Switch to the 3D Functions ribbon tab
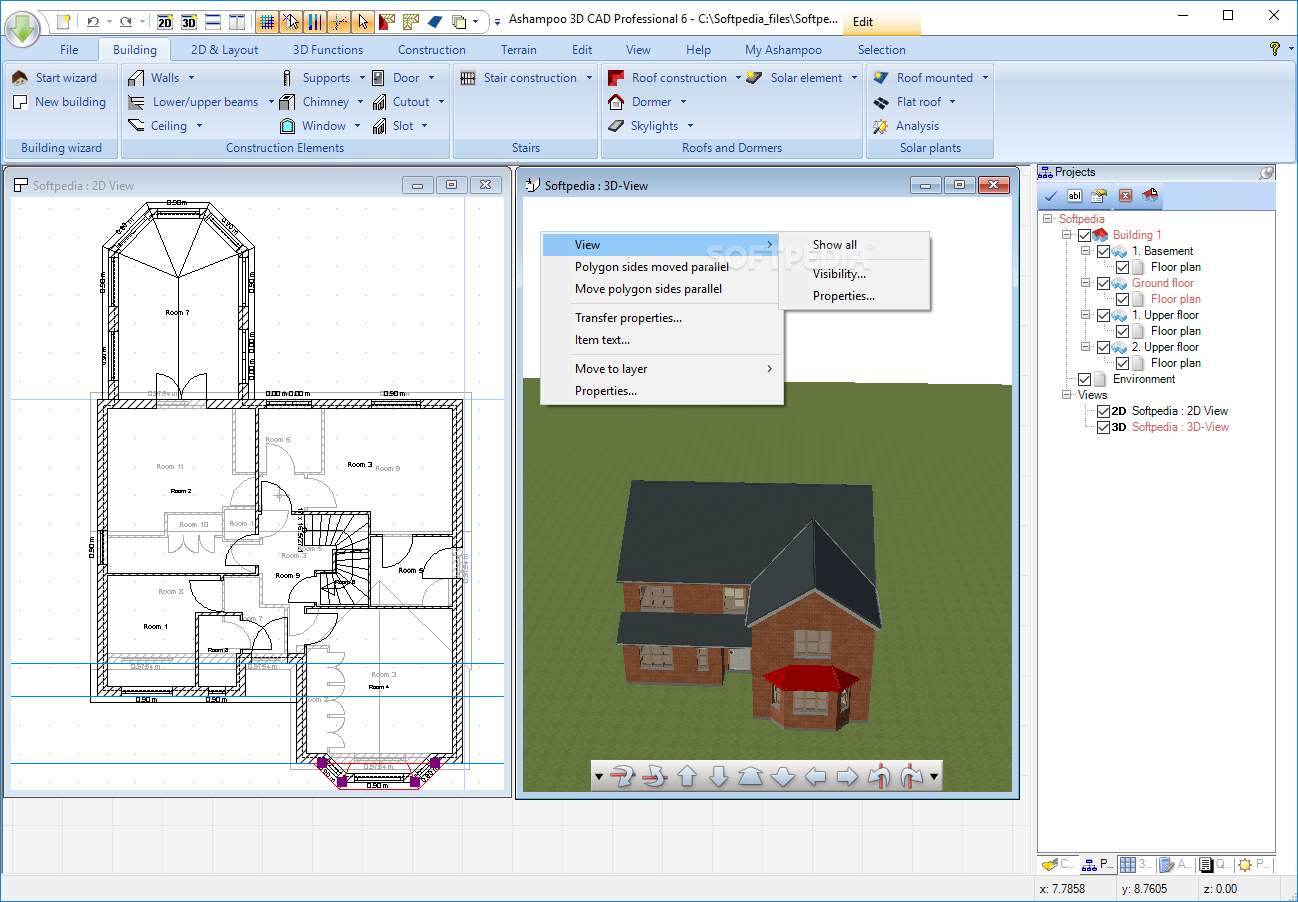The height and width of the screenshot is (902, 1298). 328,49
